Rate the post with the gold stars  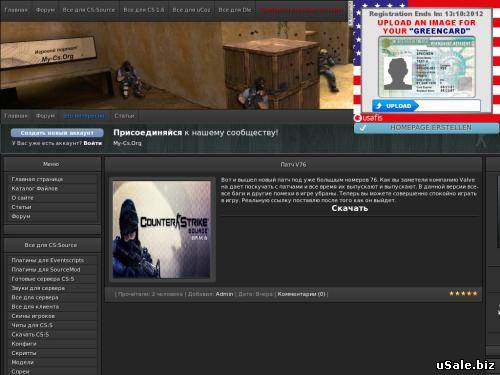pyautogui.click(x=463, y=294)
